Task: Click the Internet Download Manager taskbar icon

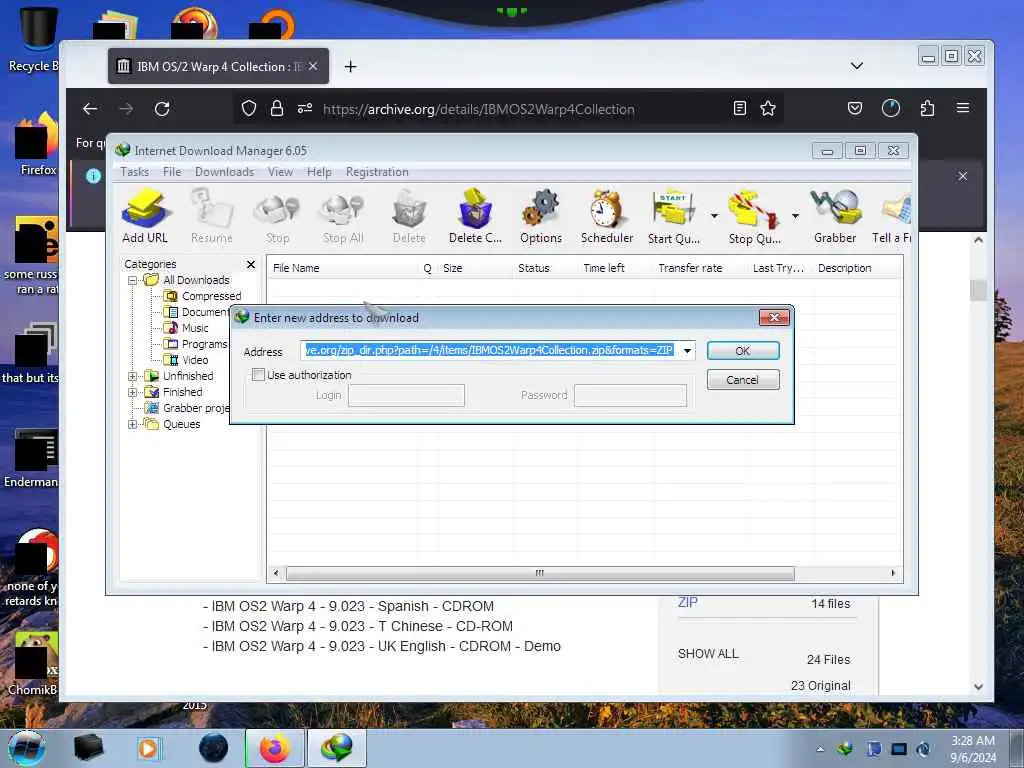Action: click(336, 748)
